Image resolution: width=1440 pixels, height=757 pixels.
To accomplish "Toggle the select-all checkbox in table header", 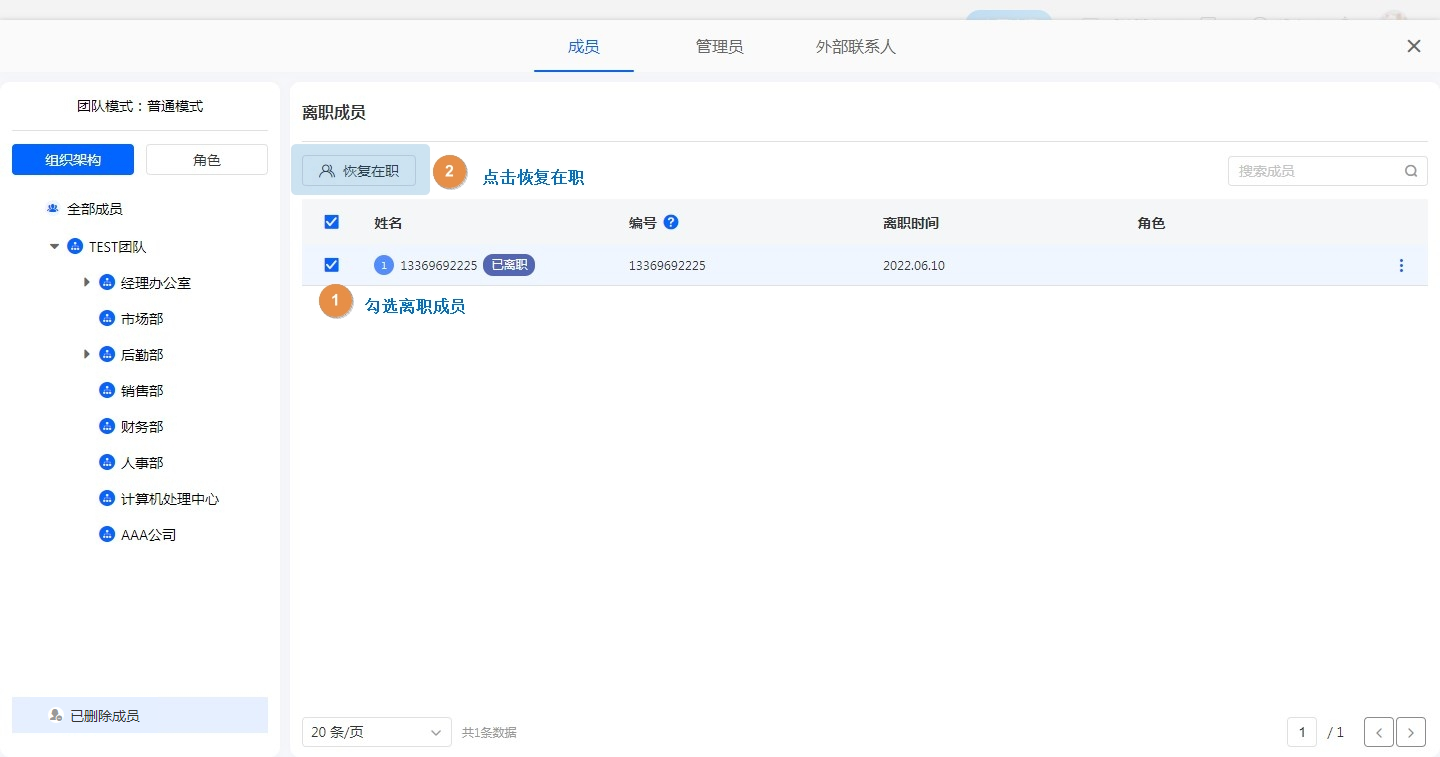I will tap(332, 222).
